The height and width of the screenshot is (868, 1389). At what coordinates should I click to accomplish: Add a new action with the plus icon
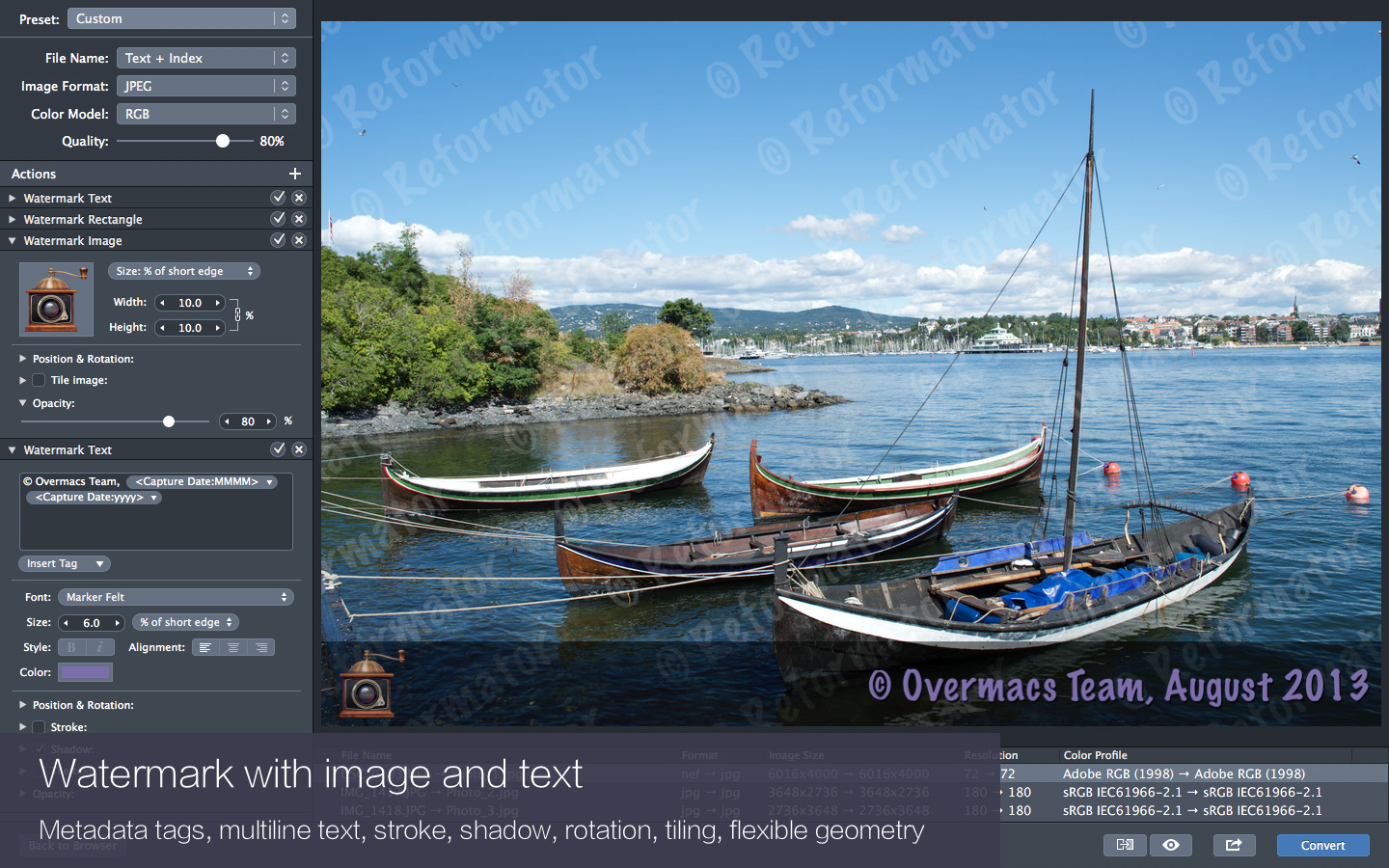pos(295,174)
